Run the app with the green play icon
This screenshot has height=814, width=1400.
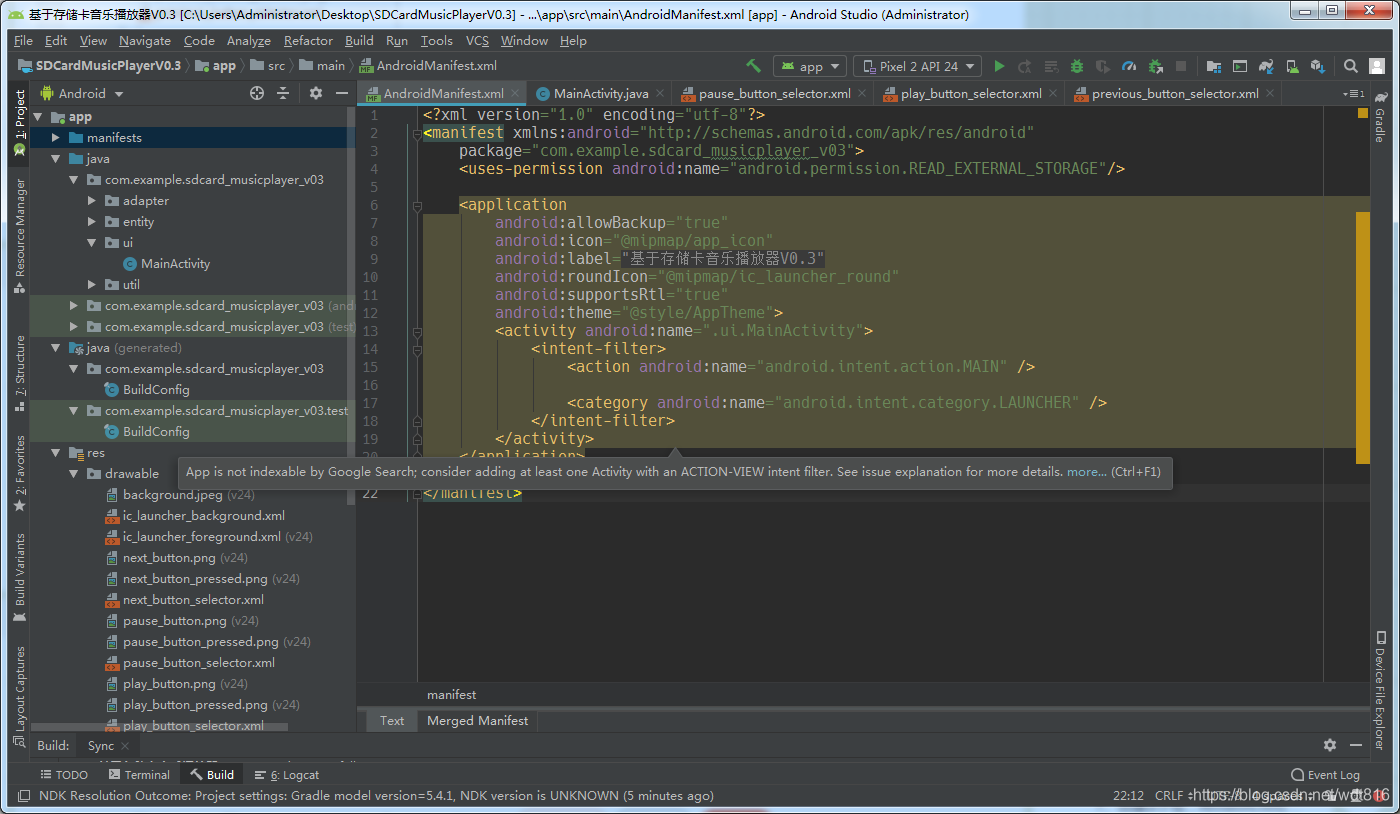click(999, 66)
